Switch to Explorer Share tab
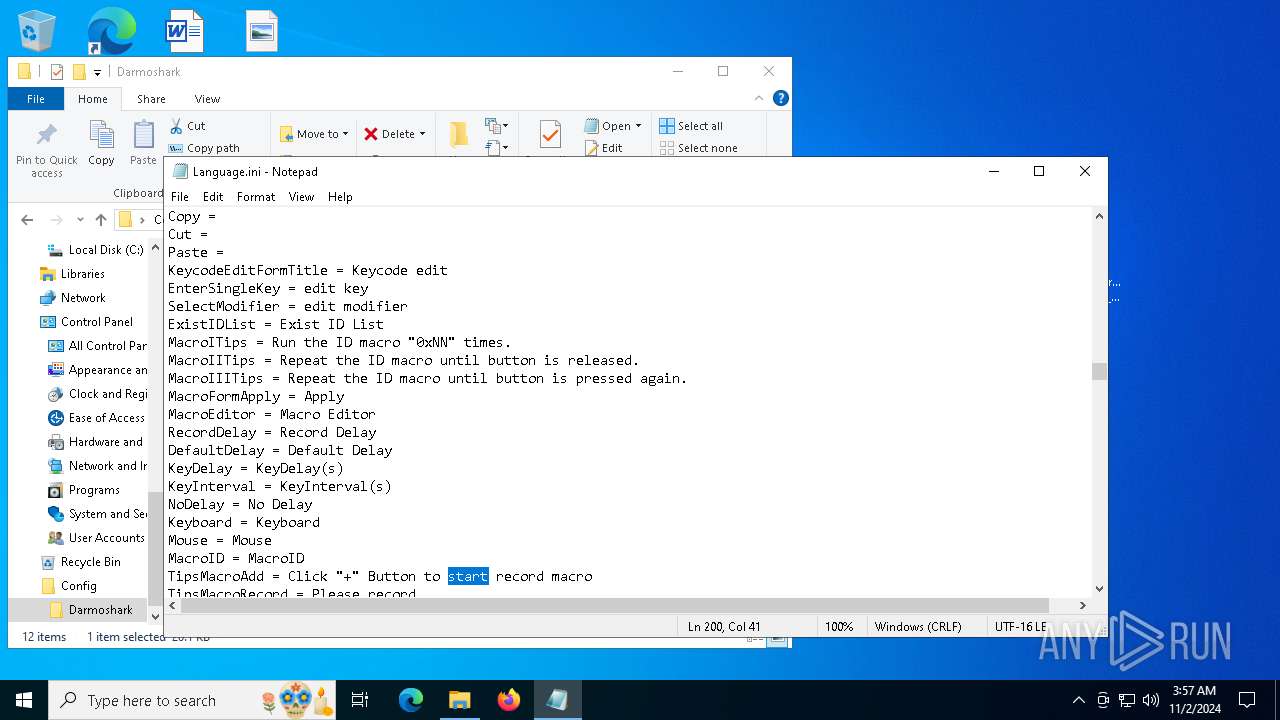Viewport: 1280px width, 720px height. (152, 99)
